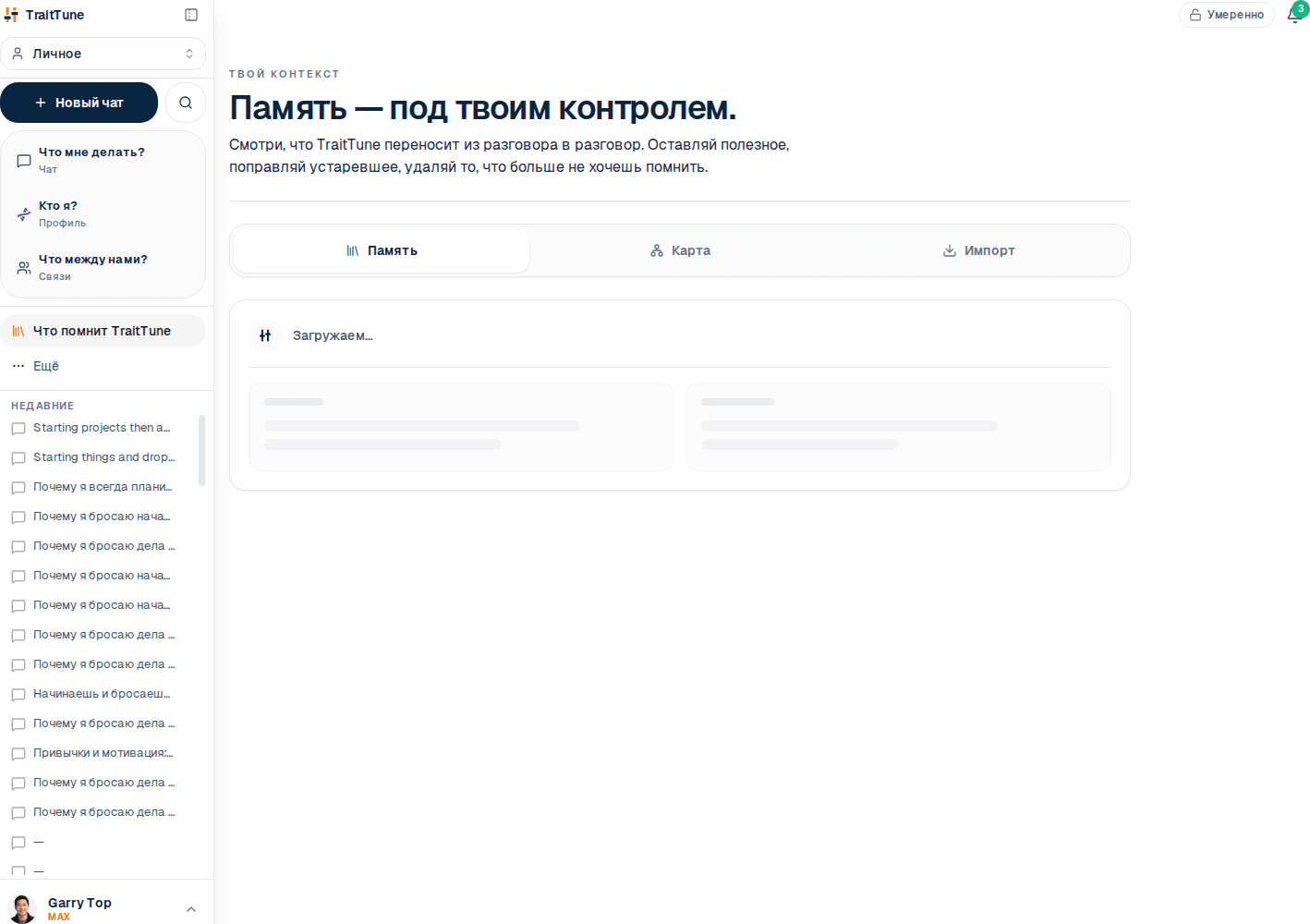
Task: Switch to the Импорт tab
Action: click(x=978, y=250)
